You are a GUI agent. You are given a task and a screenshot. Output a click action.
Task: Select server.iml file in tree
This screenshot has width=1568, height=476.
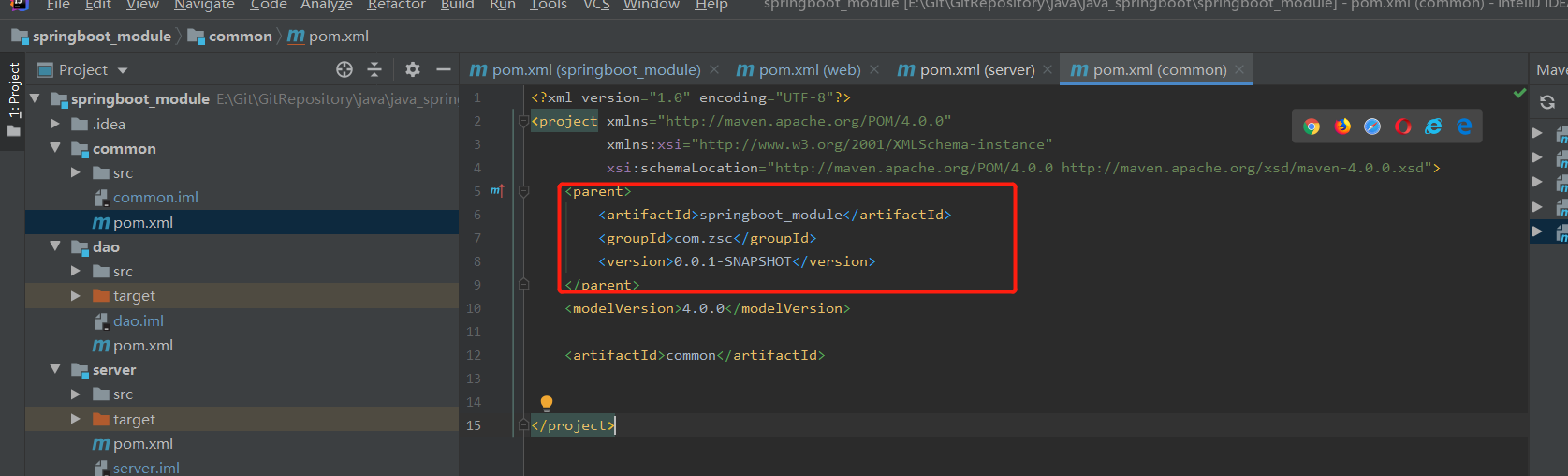146,468
